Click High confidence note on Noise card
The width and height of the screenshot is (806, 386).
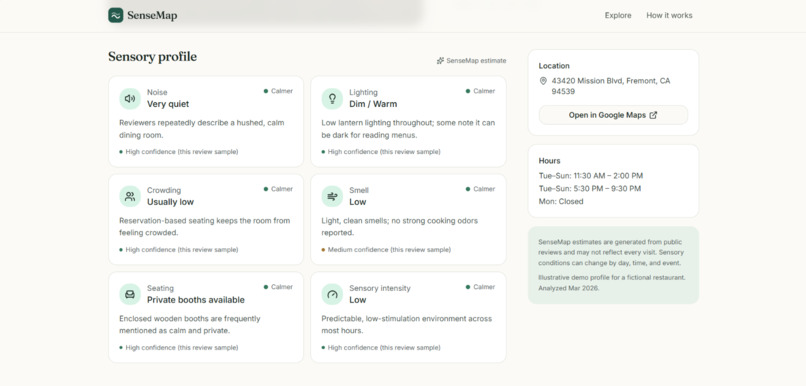[179, 152]
